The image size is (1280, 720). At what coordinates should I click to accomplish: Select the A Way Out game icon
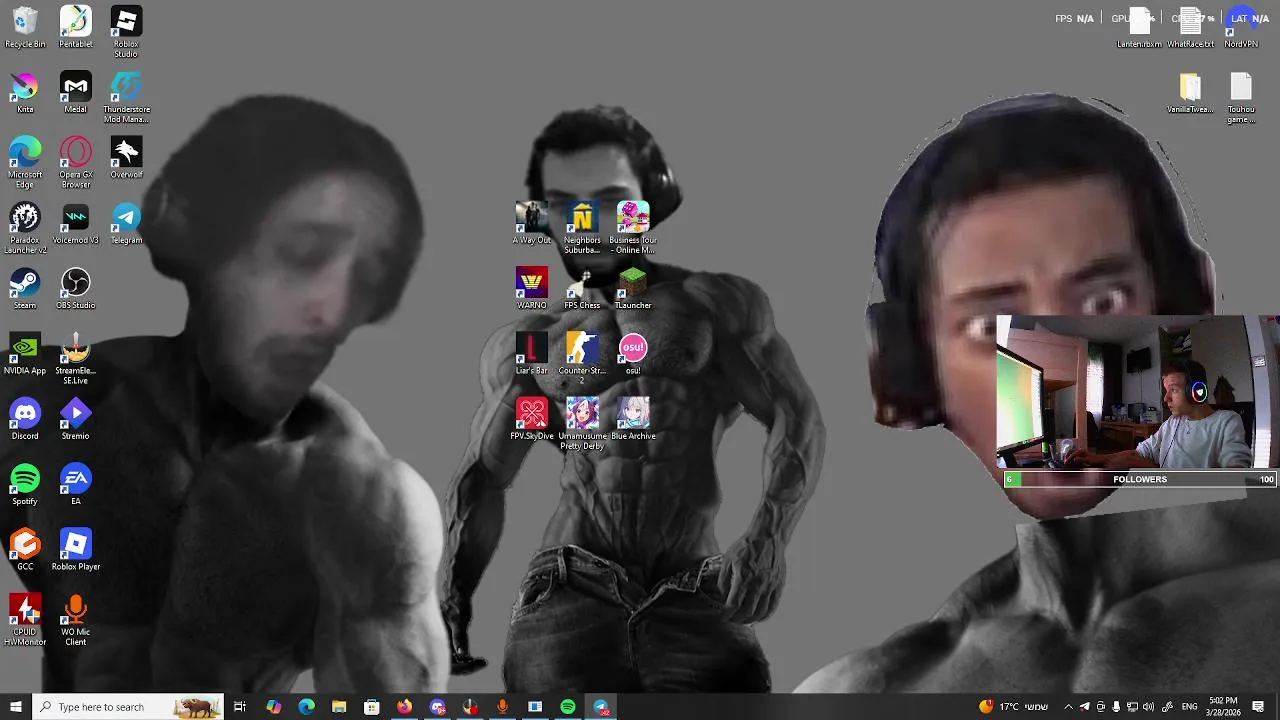coord(532,223)
